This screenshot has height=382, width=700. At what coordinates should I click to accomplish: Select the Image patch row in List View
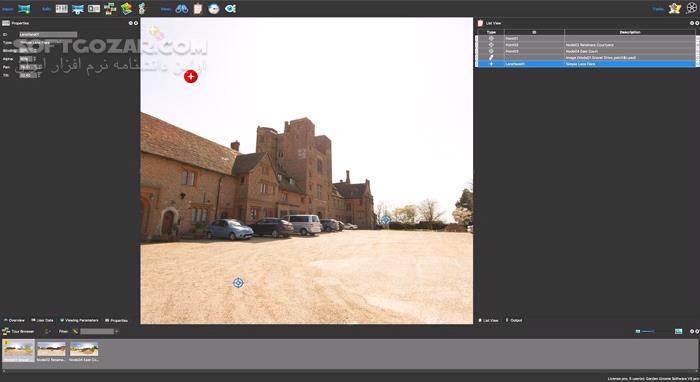coord(586,58)
